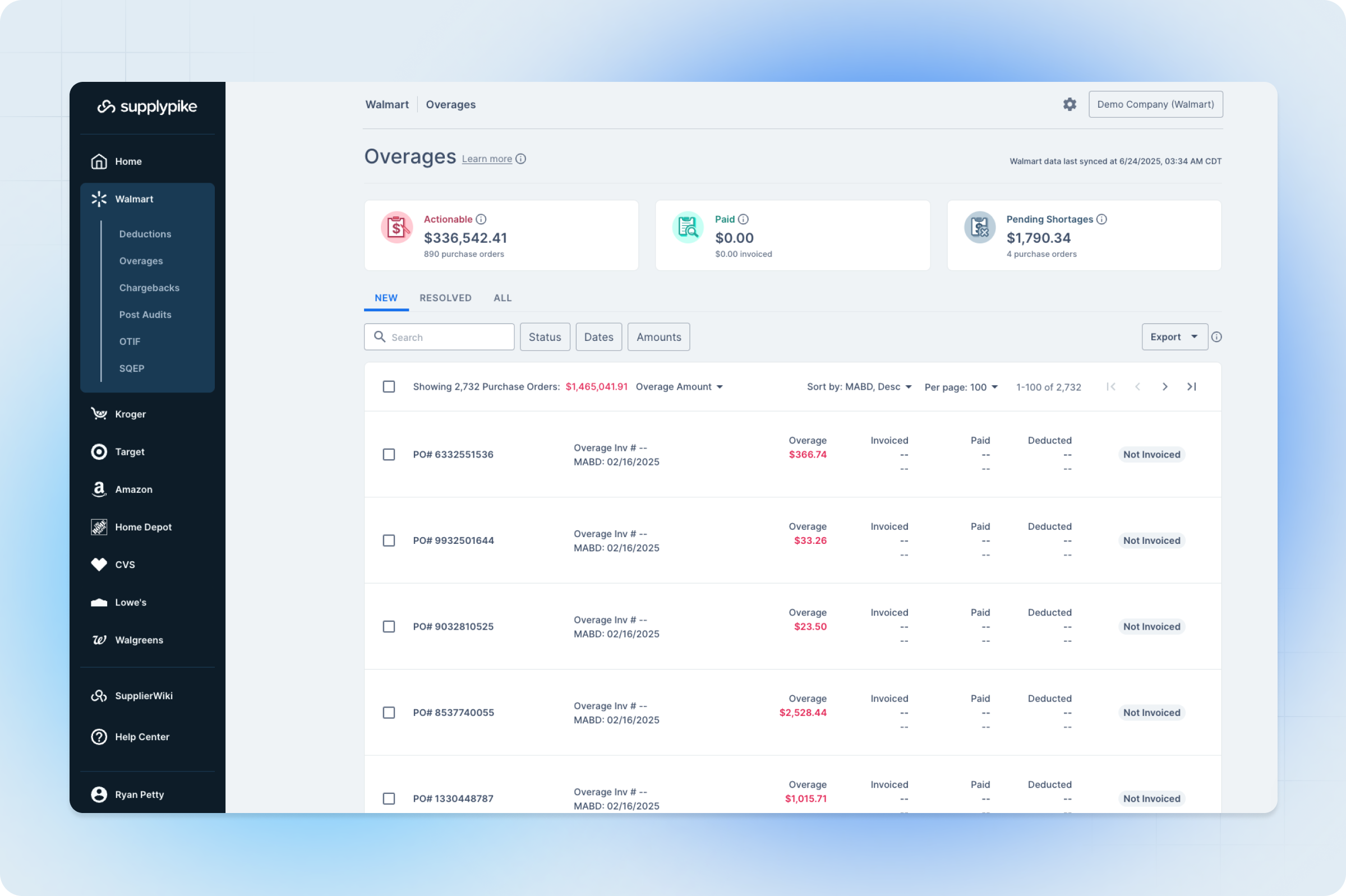Click the Overages breadcrumb

click(x=450, y=105)
